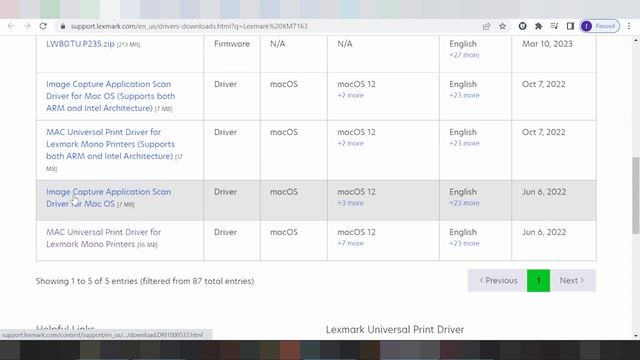Click the scrollbar down arrow

click(636, 336)
